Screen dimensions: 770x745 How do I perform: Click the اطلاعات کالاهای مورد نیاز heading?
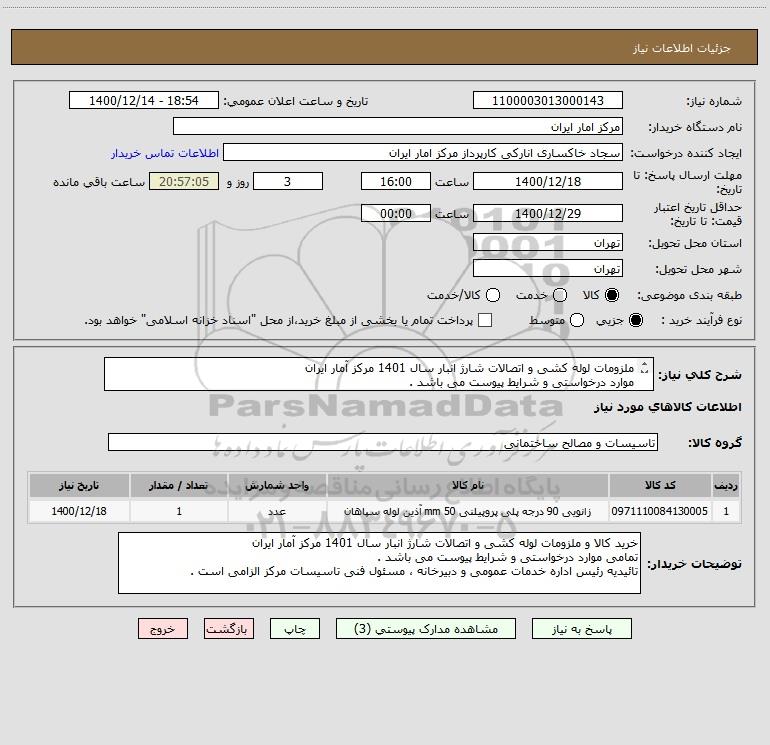pos(668,407)
